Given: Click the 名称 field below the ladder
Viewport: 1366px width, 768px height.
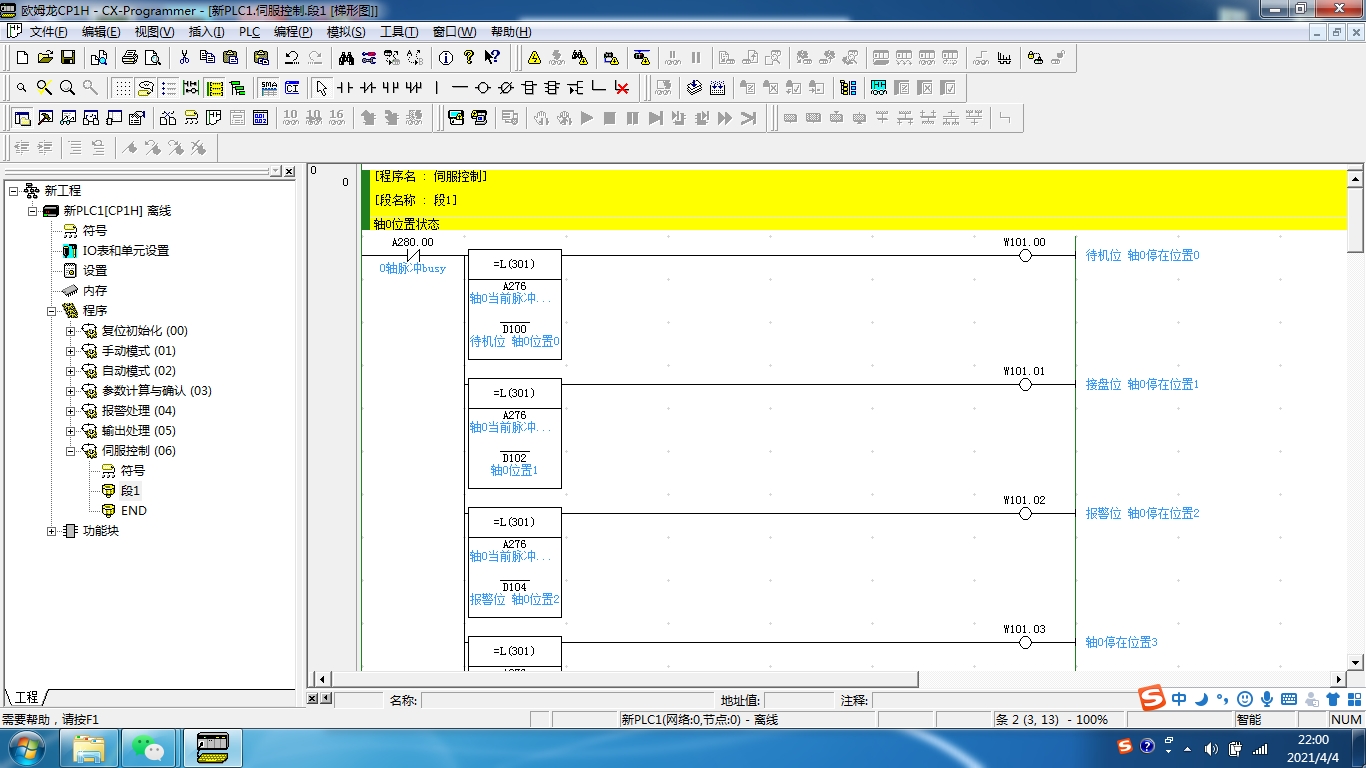Looking at the screenshot, I should click(569, 701).
